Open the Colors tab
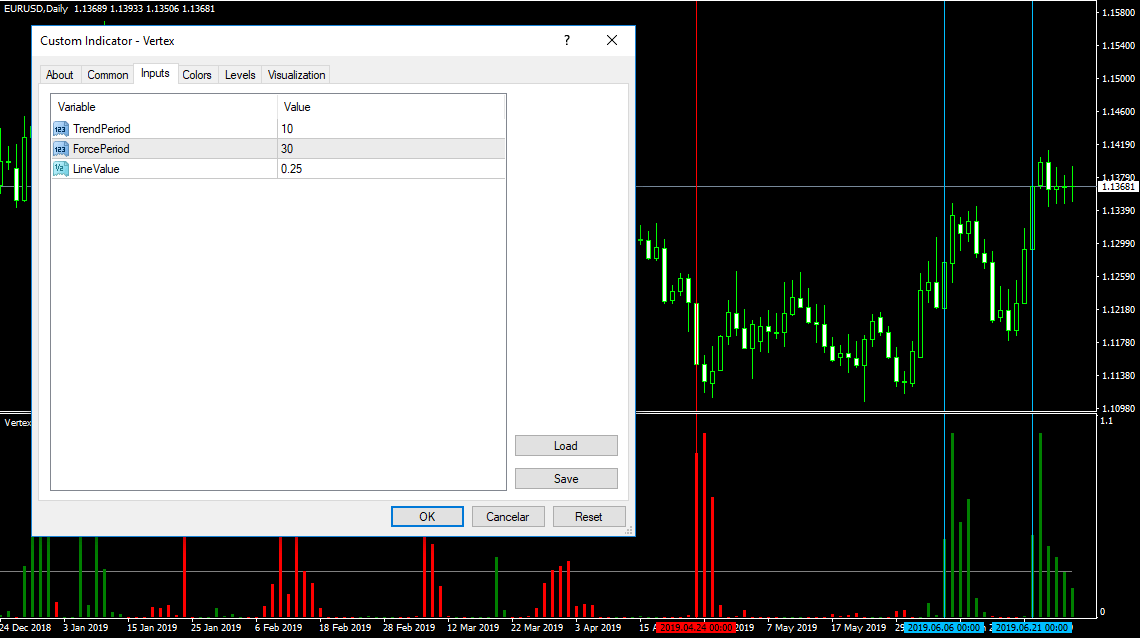This screenshot has height=638, width=1140. pyautogui.click(x=196, y=75)
